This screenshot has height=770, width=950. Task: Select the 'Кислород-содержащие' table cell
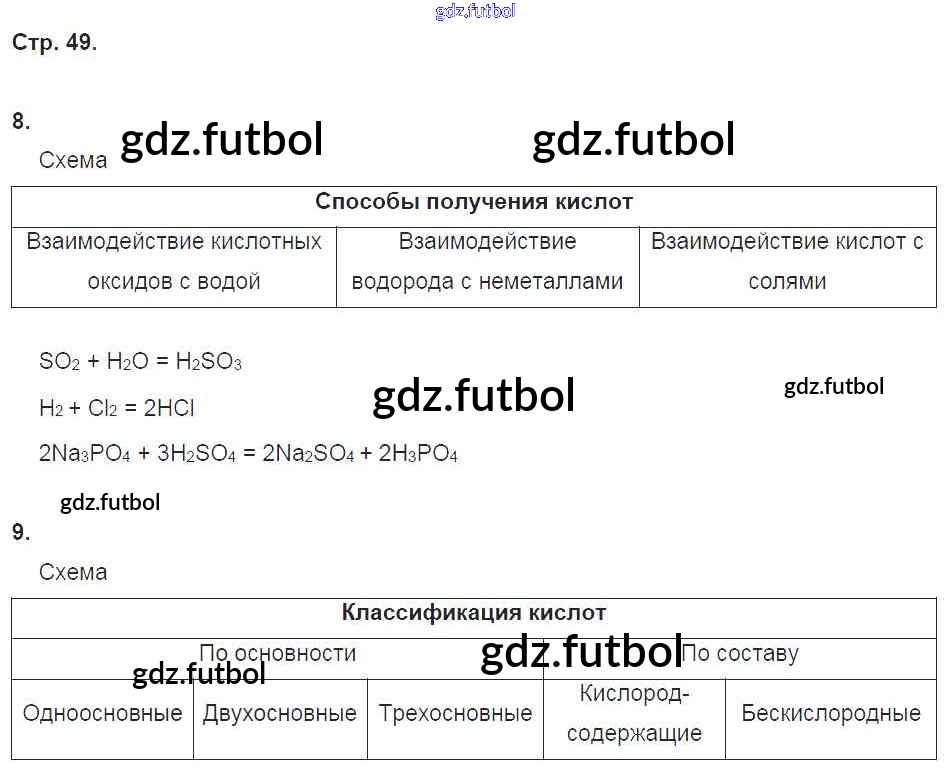[x=634, y=714]
